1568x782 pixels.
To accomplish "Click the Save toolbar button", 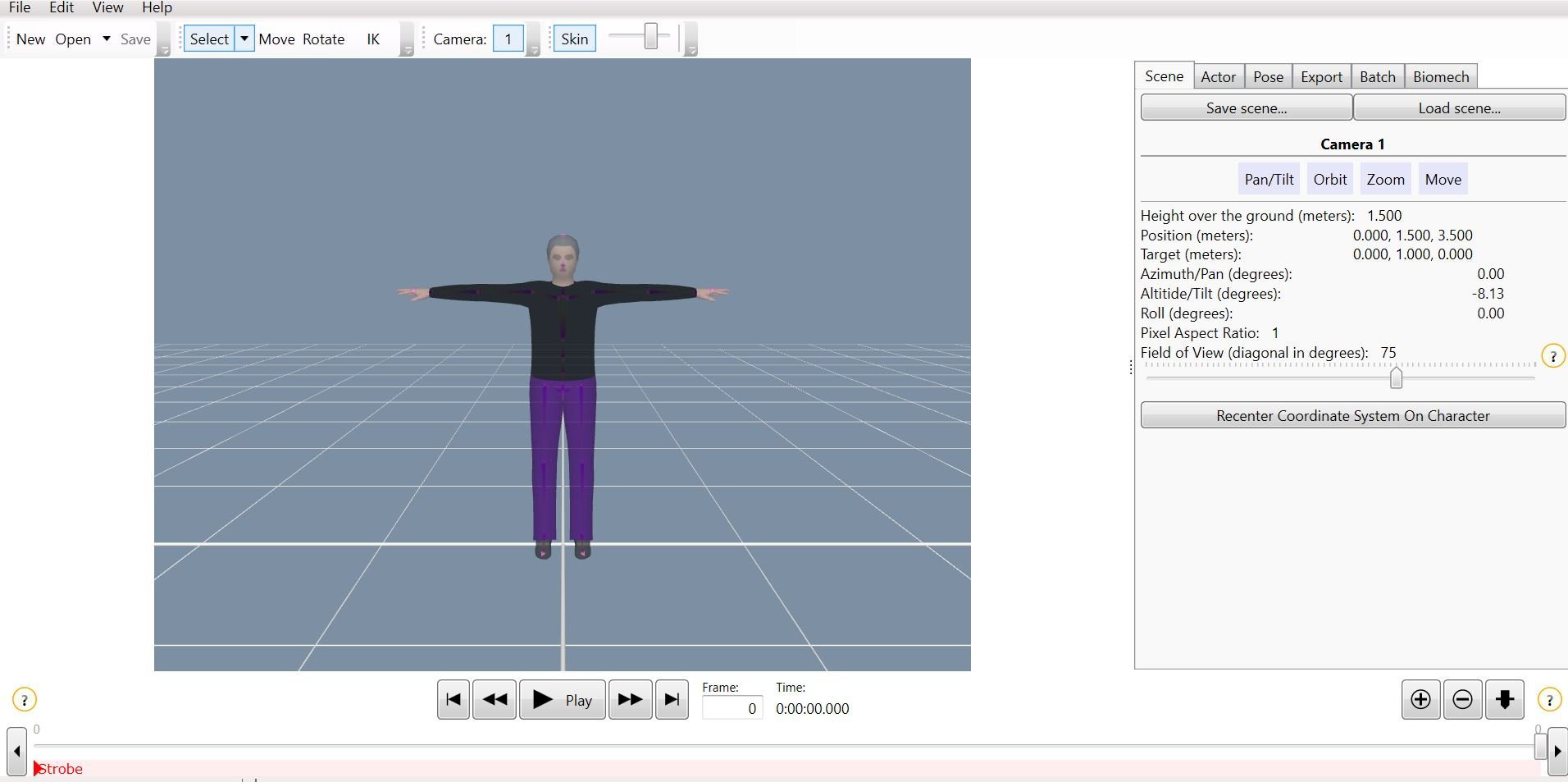I will (x=135, y=39).
